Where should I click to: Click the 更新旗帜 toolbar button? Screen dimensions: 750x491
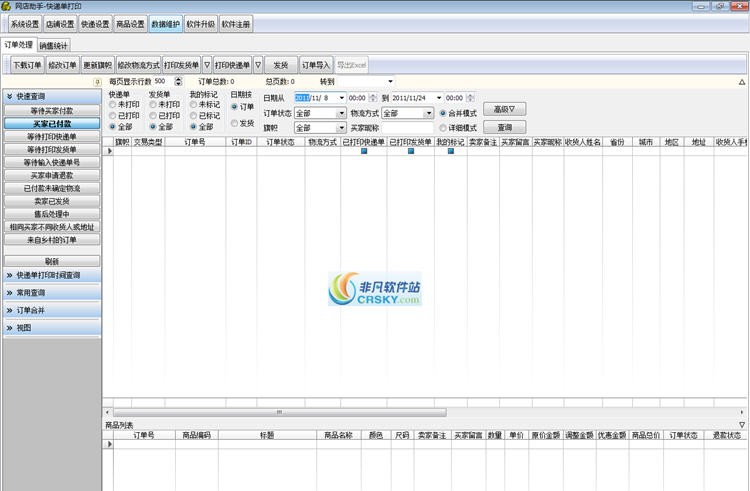pyautogui.click(x=98, y=64)
